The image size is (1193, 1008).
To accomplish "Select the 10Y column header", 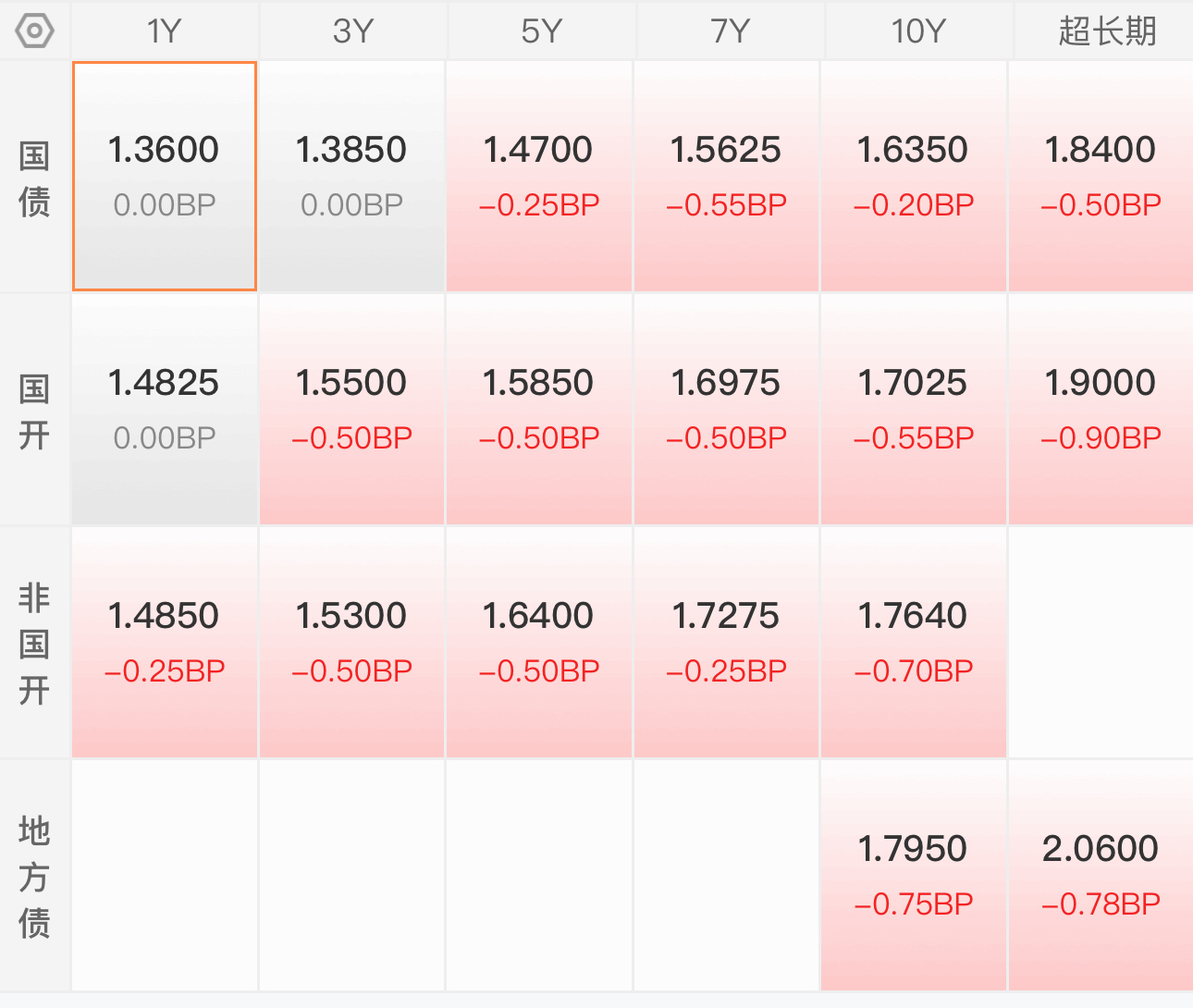I will (918, 31).
